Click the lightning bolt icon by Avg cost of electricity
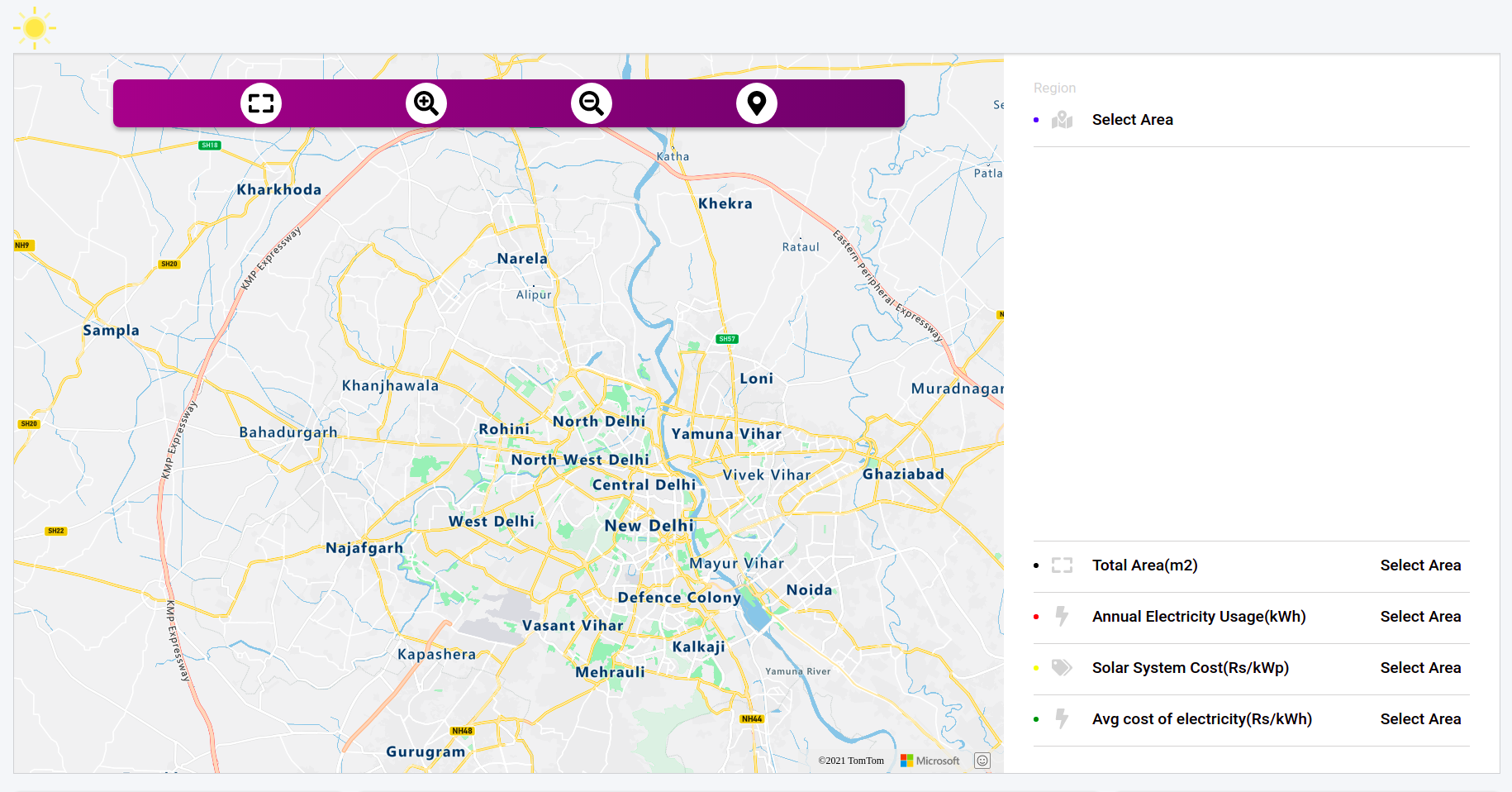 [x=1063, y=719]
